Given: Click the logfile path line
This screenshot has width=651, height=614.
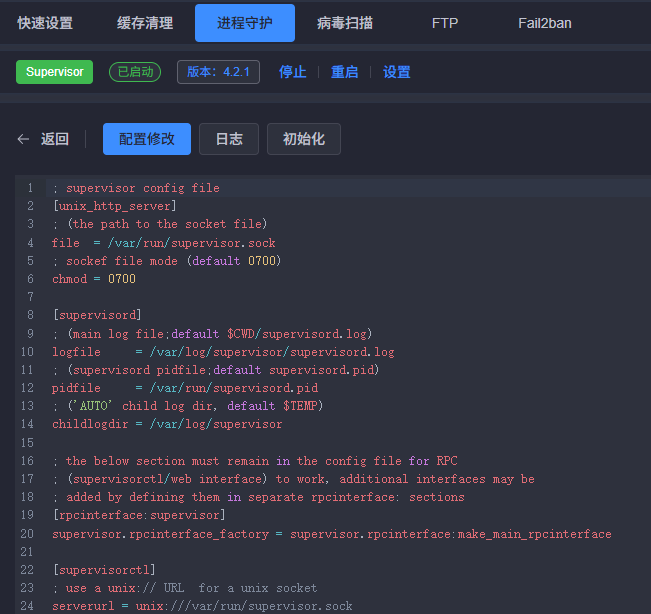Looking at the screenshot, I should coord(223,352).
